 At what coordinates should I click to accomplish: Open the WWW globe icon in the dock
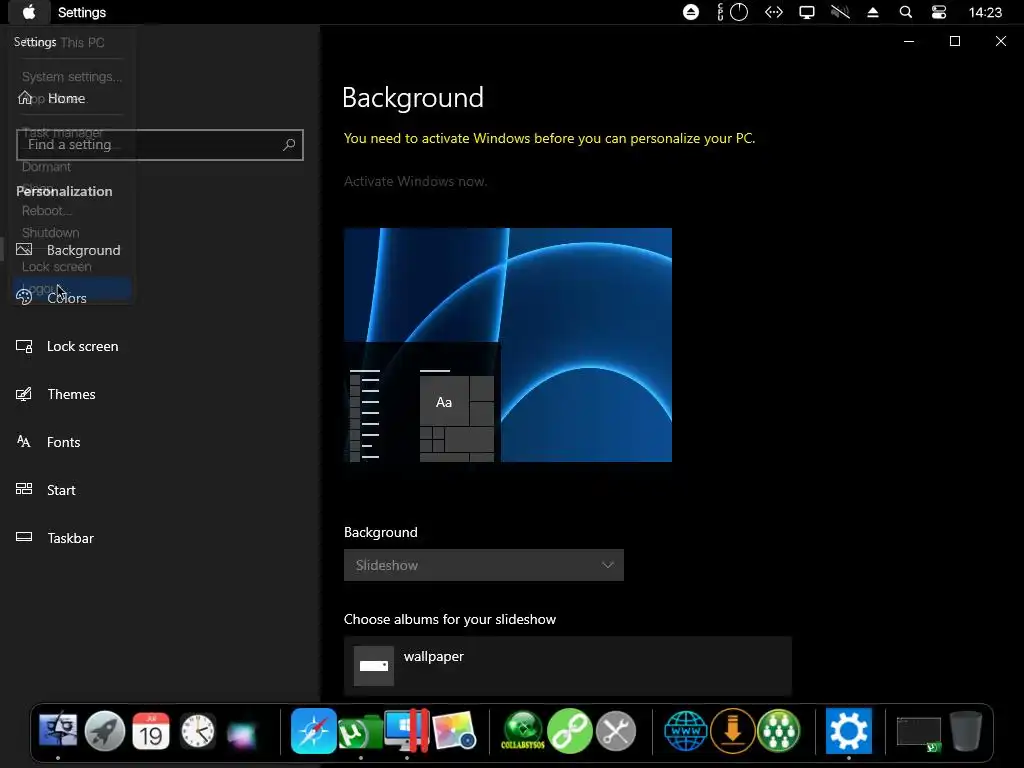[686, 731]
